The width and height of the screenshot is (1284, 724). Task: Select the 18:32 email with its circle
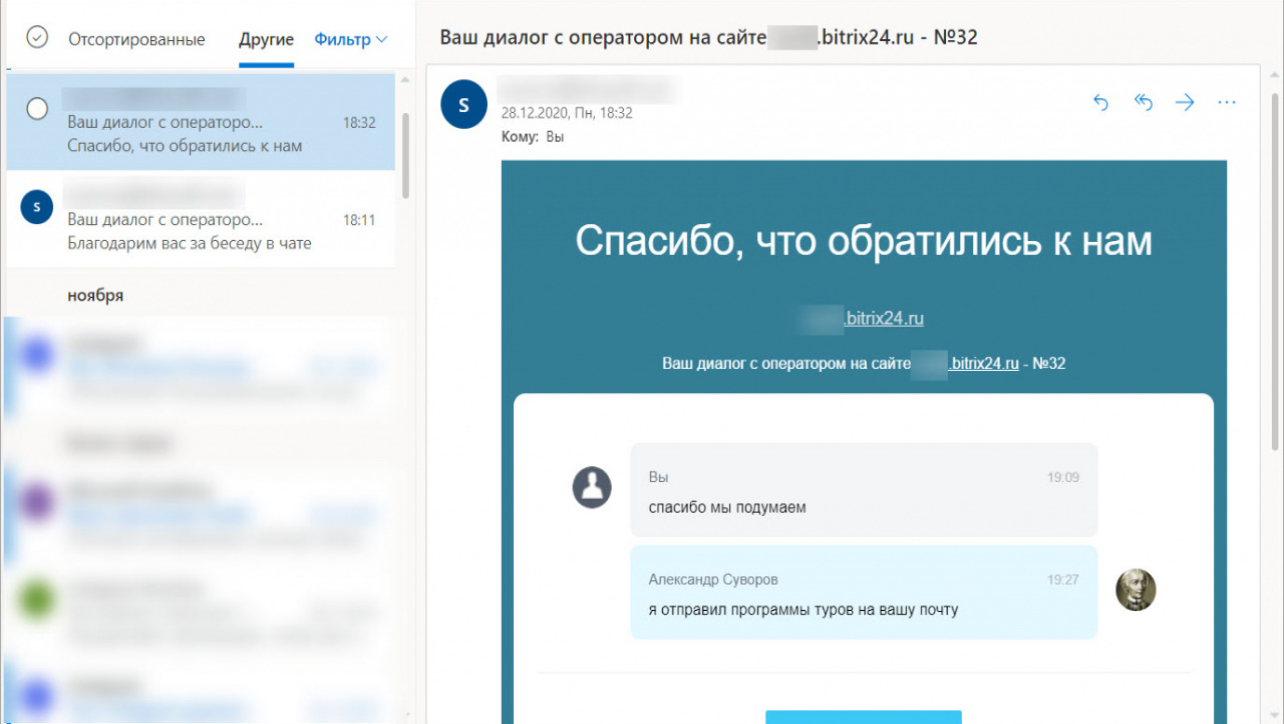click(x=37, y=109)
